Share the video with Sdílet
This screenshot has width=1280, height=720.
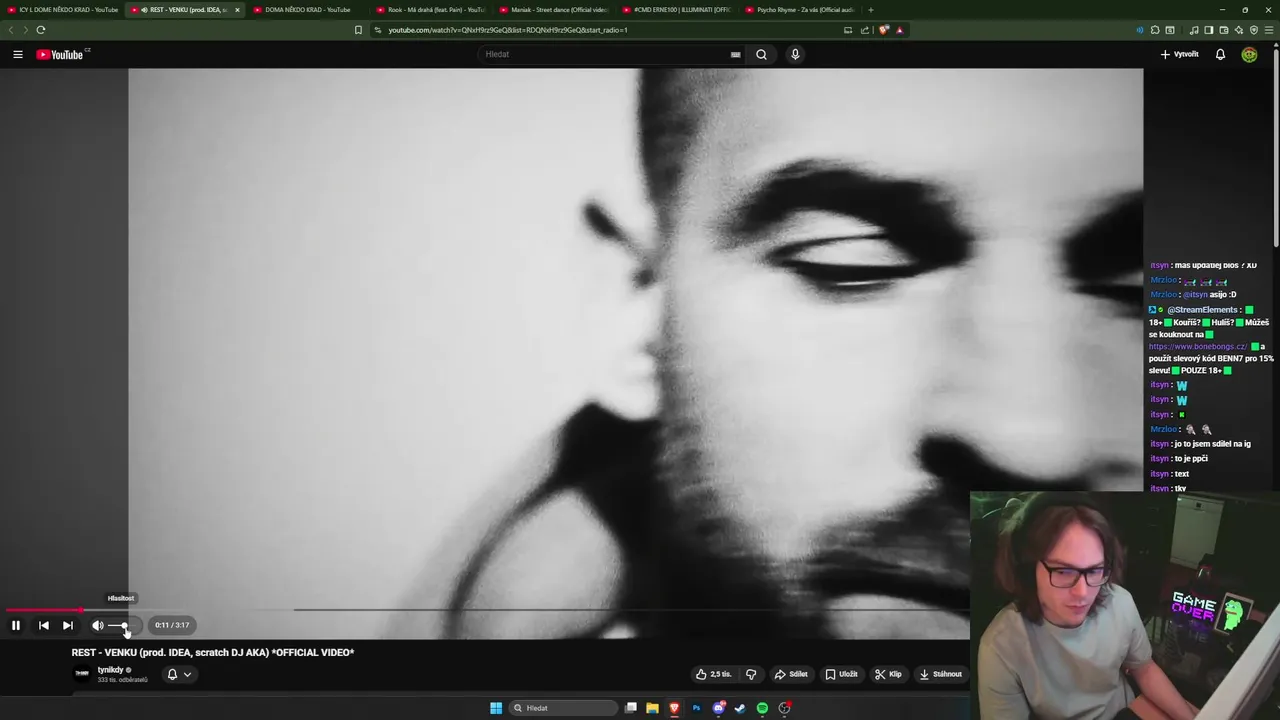click(791, 674)
